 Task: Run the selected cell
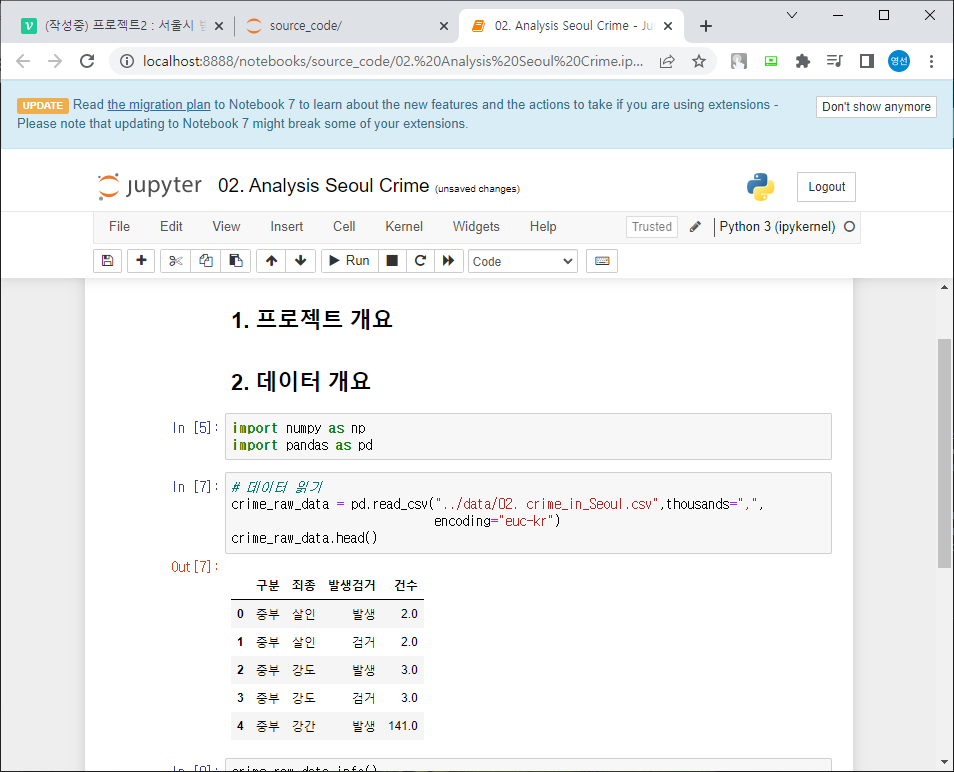tap(350, 261)
